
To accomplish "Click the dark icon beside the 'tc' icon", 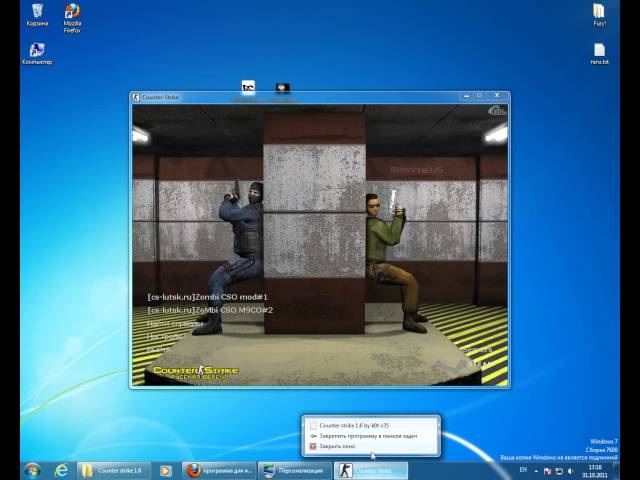I will (x=282, y=87).
